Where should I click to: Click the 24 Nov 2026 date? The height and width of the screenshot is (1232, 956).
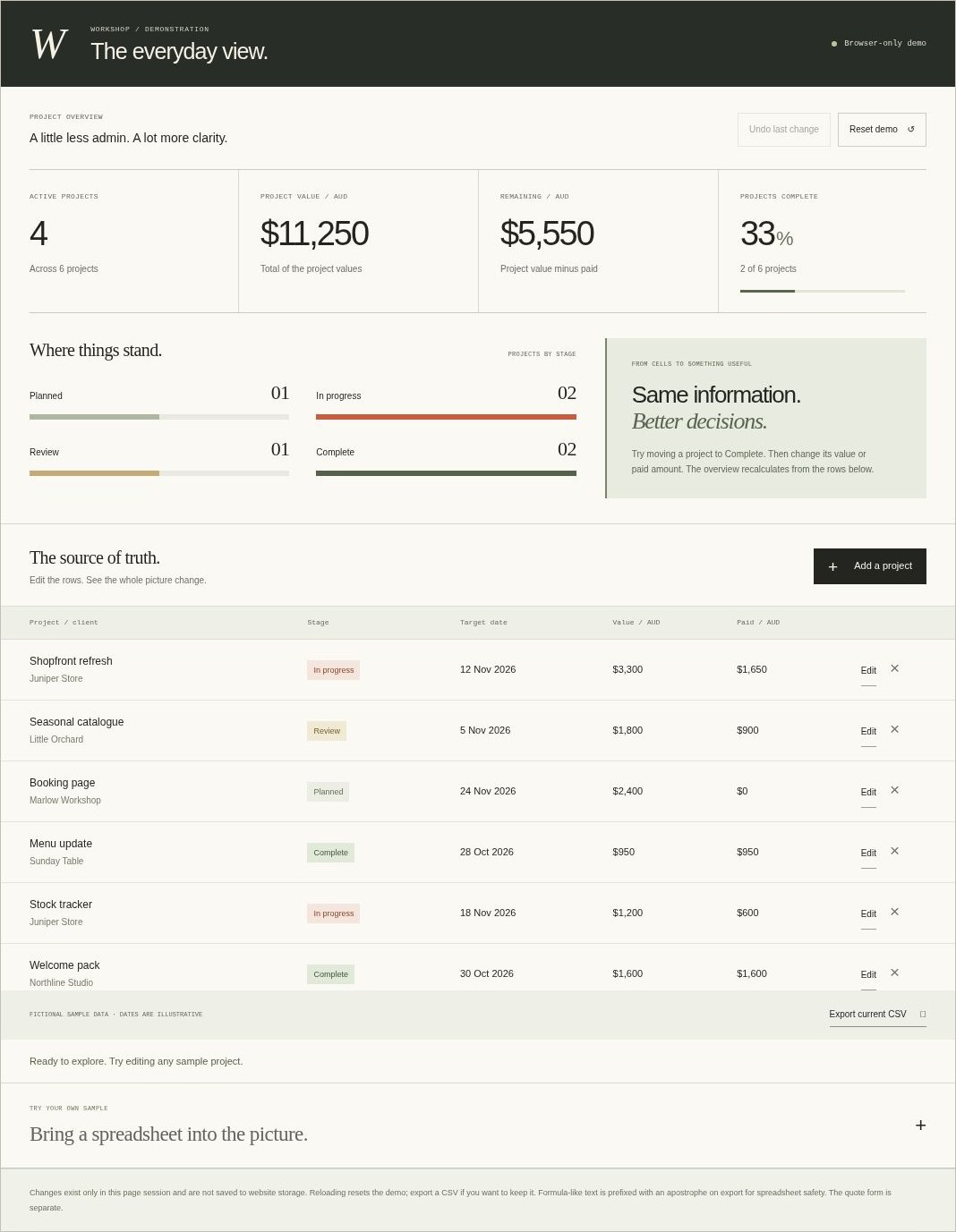tap(488, 791)
